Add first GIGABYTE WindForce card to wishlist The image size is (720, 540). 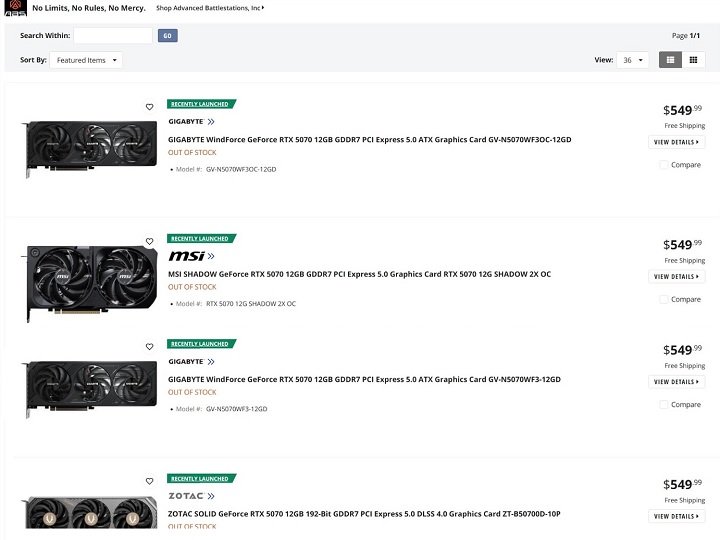pos(150,106)
